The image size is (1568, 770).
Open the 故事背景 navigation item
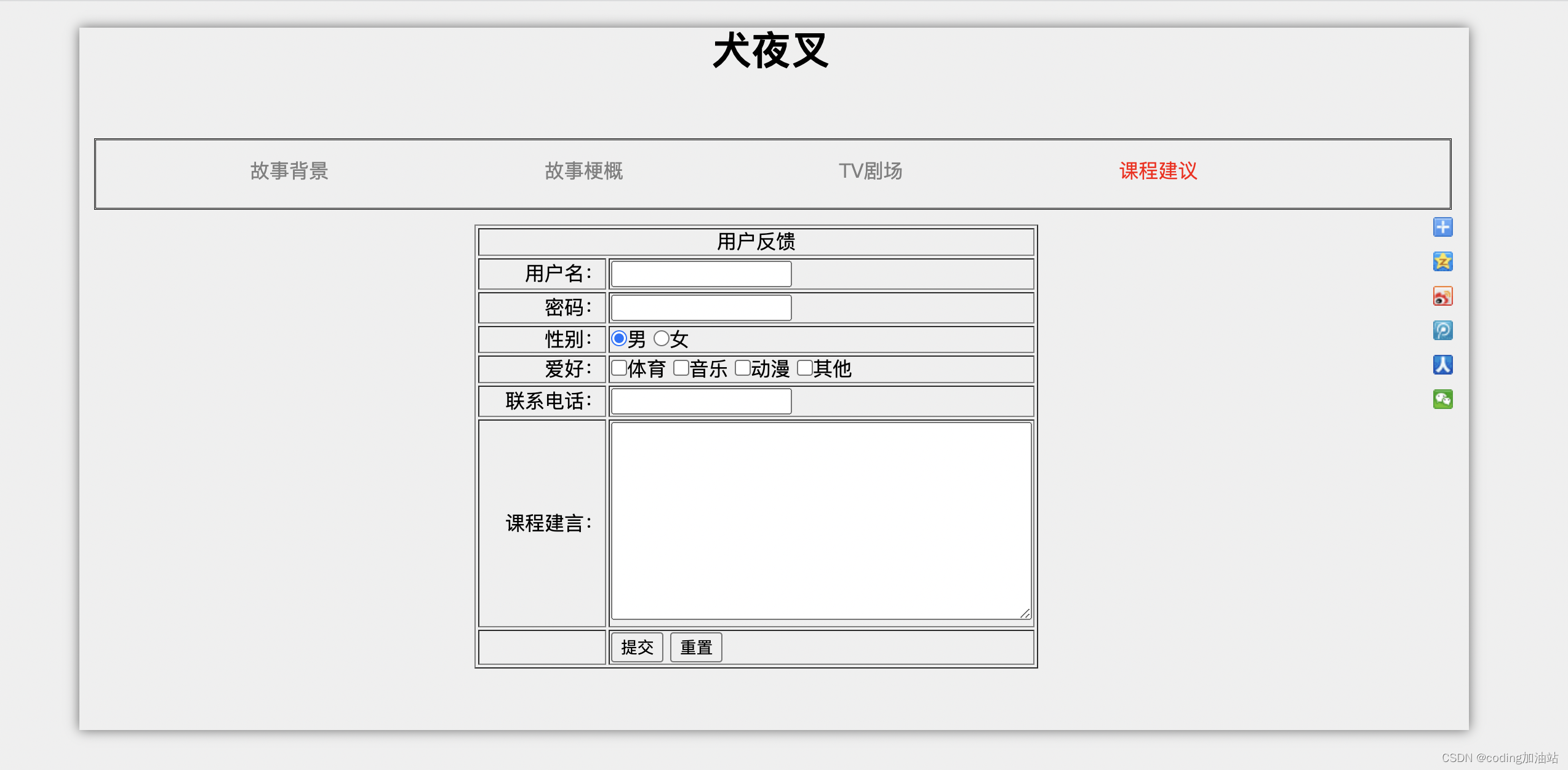pos(289,171)
